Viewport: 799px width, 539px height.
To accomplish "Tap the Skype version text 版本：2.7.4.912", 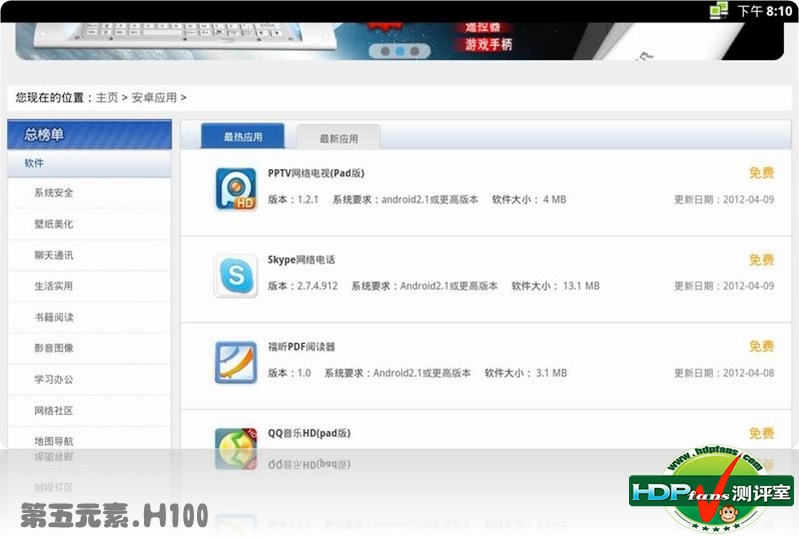I will pyautogui.click(x=303, y=286).
